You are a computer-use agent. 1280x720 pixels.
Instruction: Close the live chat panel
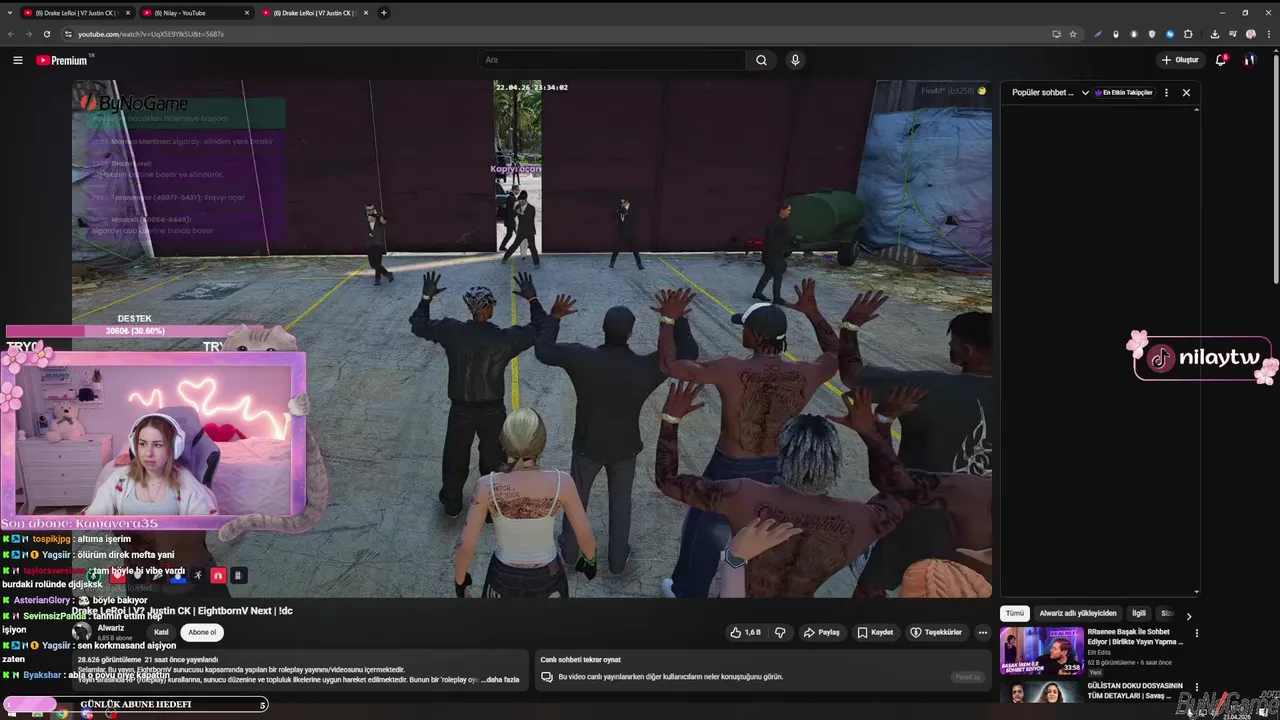pyautogui.click(x=1186, y=92)
